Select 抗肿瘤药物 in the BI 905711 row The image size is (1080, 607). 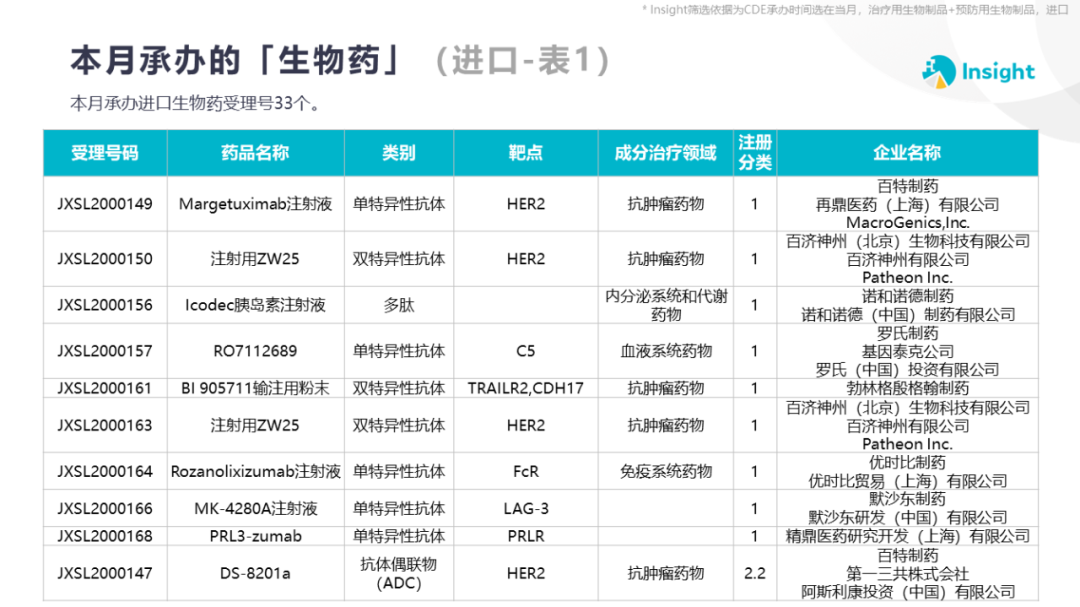(666, 389)
